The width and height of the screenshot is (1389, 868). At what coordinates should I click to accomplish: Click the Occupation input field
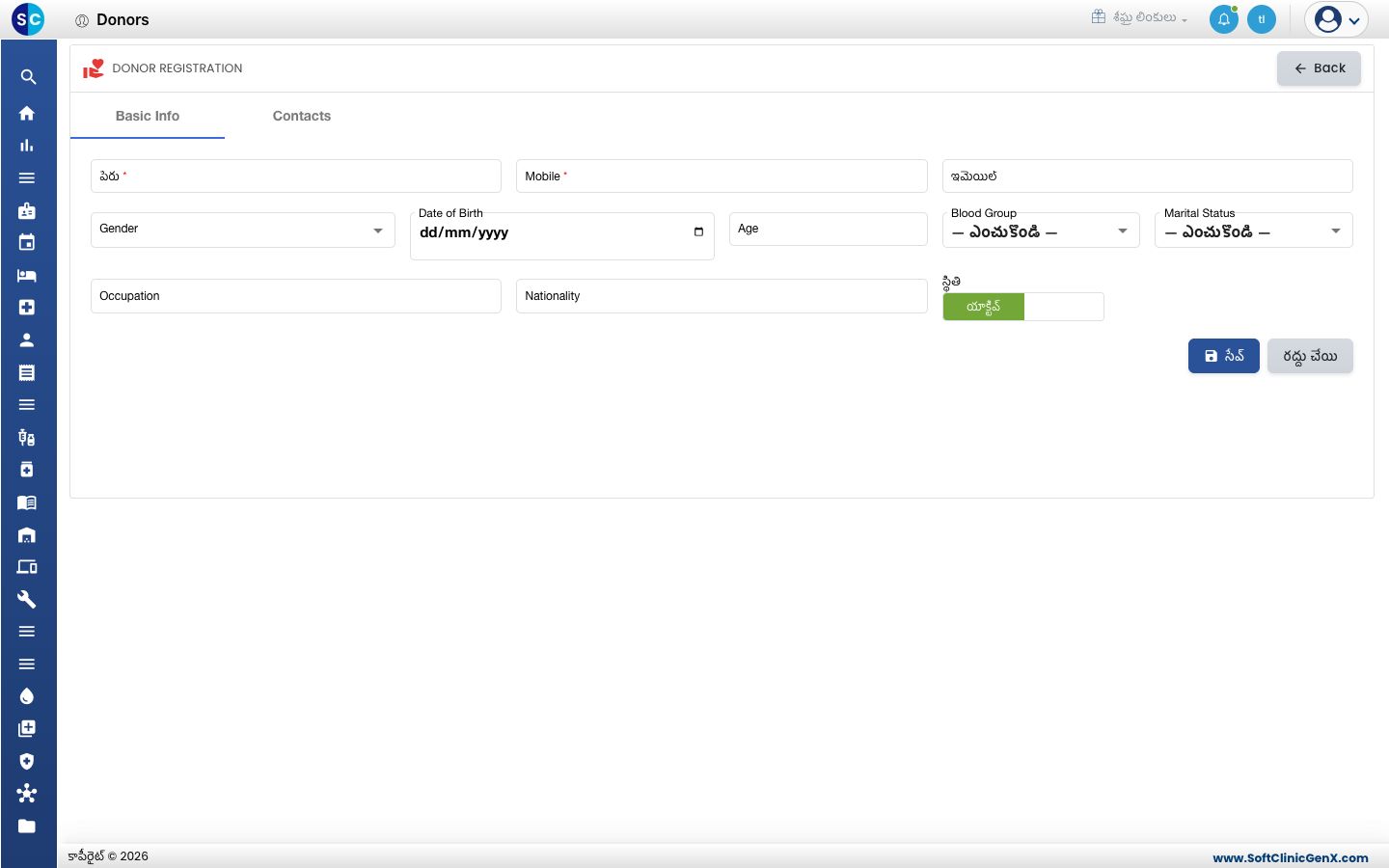[296, 296]
